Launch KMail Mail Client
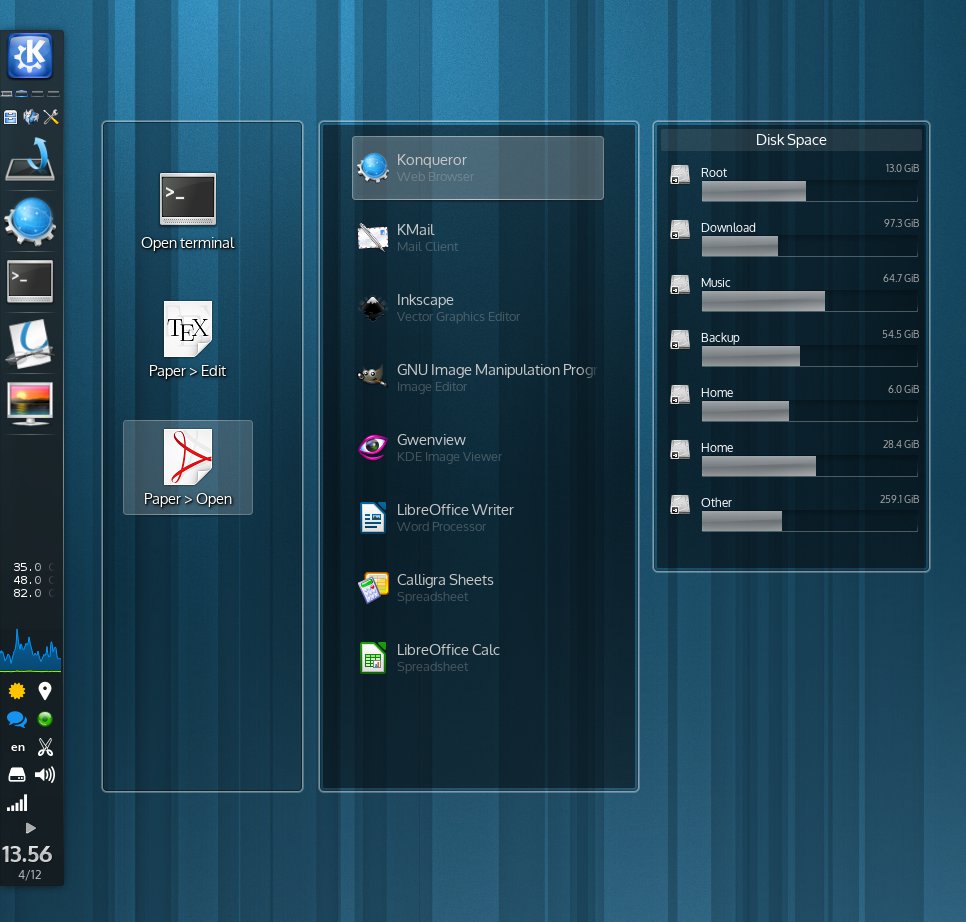 coord(477,238)
